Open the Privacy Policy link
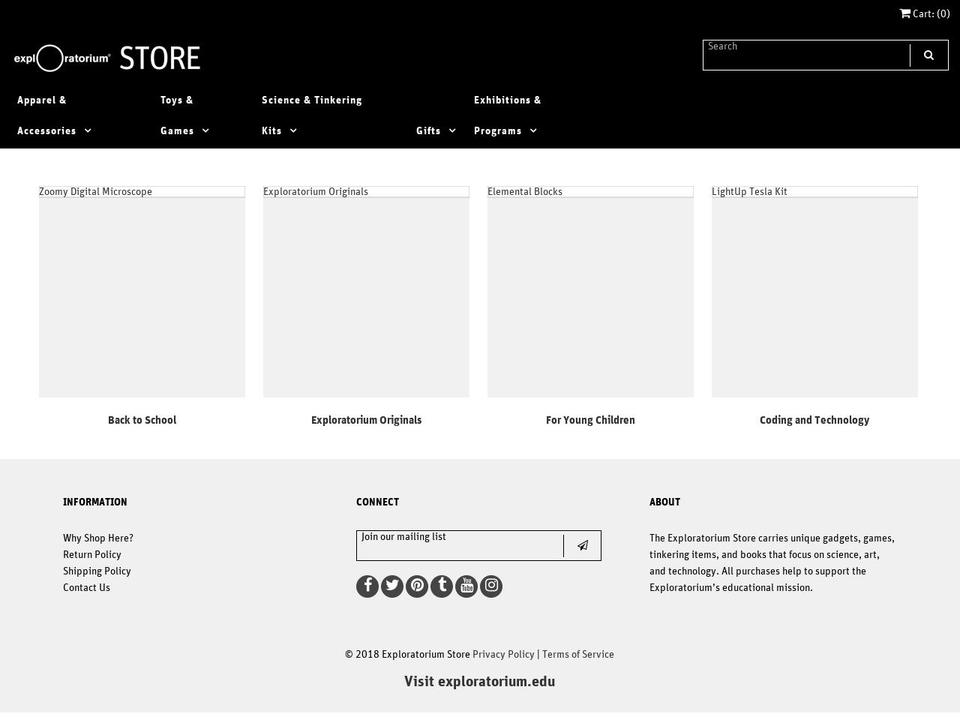 point(503,654)
